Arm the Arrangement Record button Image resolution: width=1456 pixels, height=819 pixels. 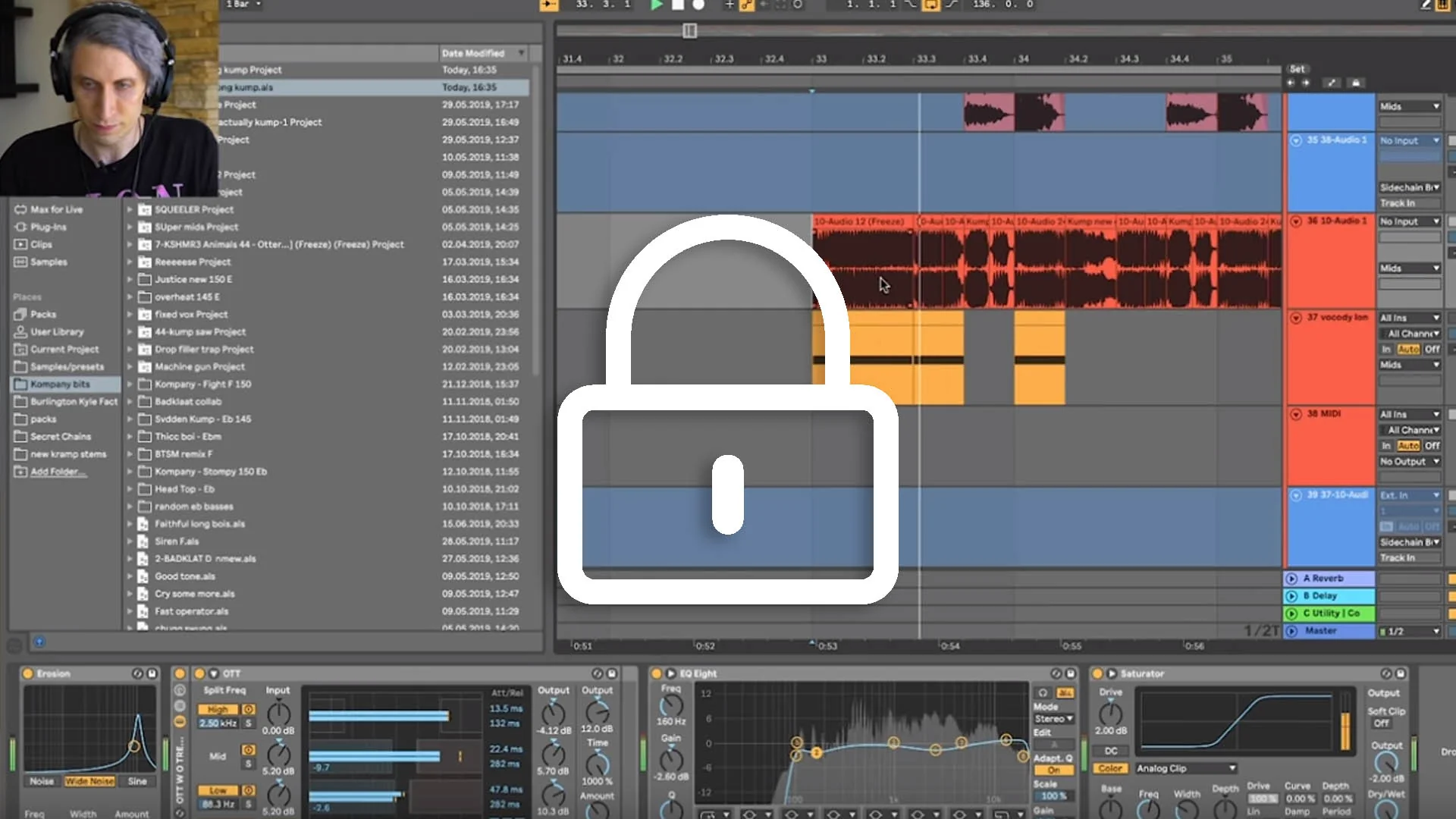698,5
